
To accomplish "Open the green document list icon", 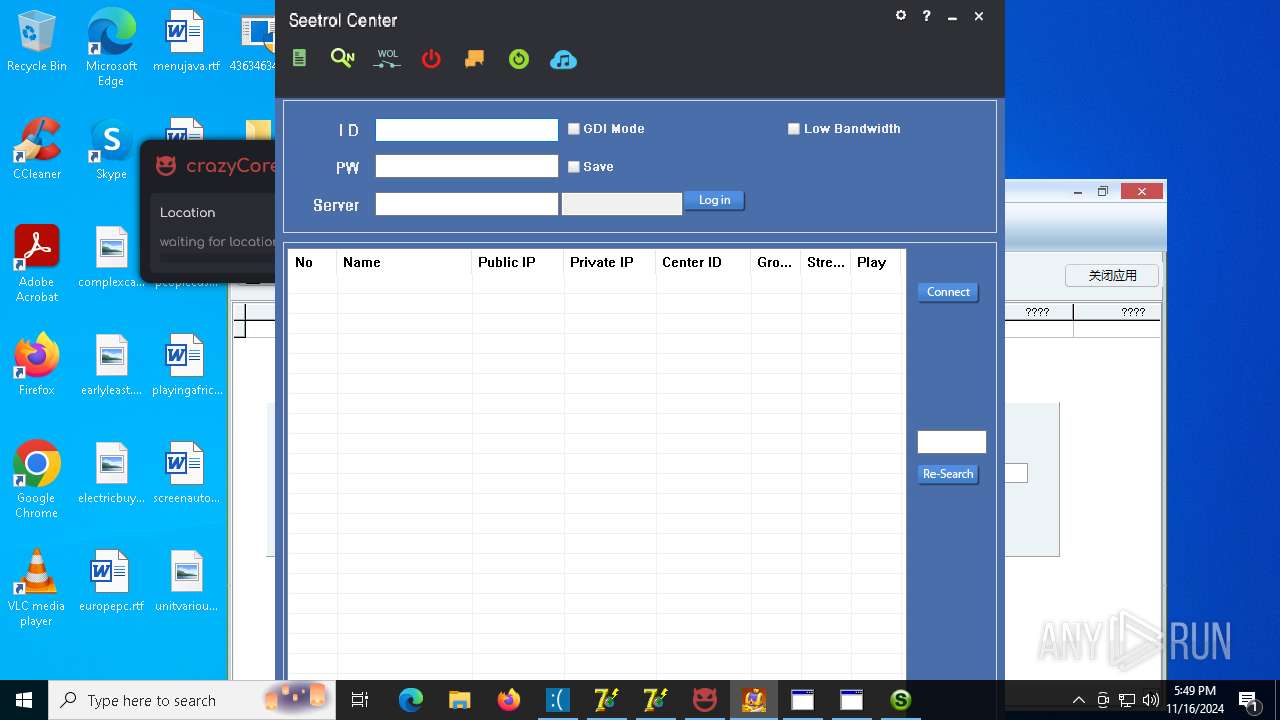I will point(299,59).
